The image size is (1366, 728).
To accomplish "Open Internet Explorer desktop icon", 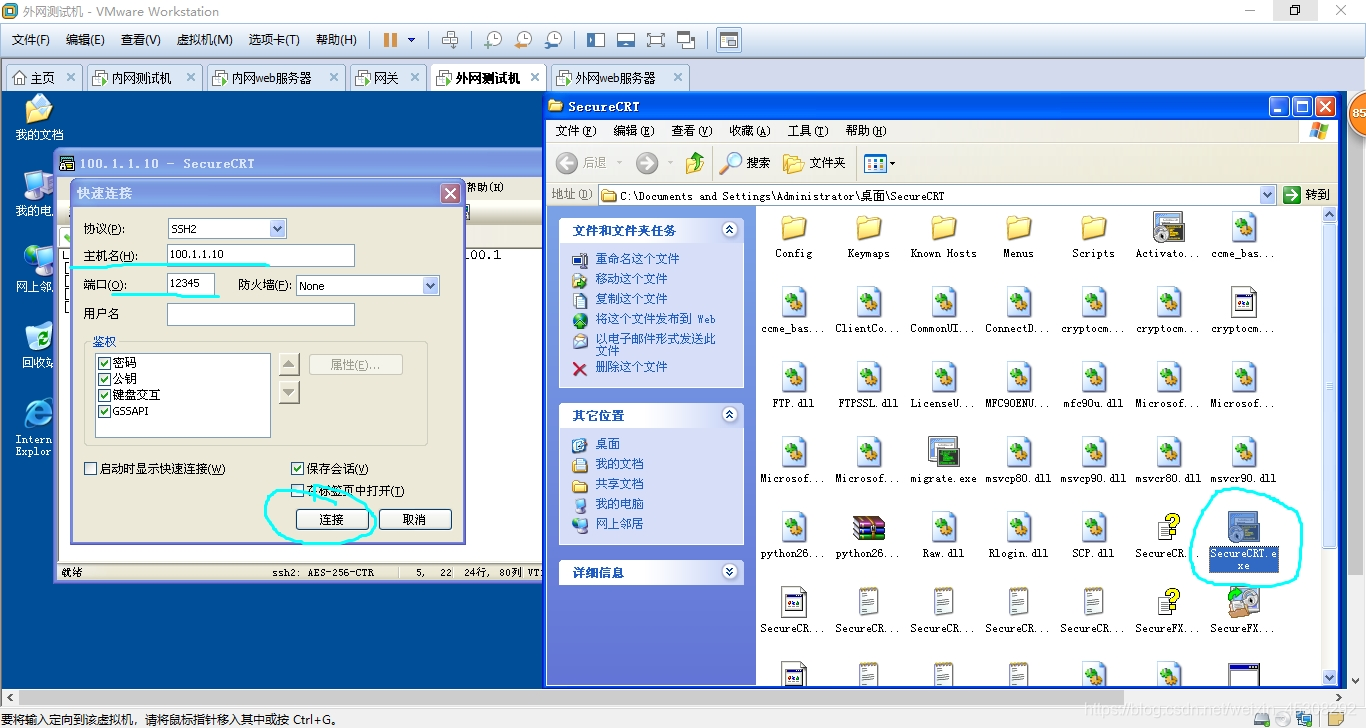I will tap(37, 428).
